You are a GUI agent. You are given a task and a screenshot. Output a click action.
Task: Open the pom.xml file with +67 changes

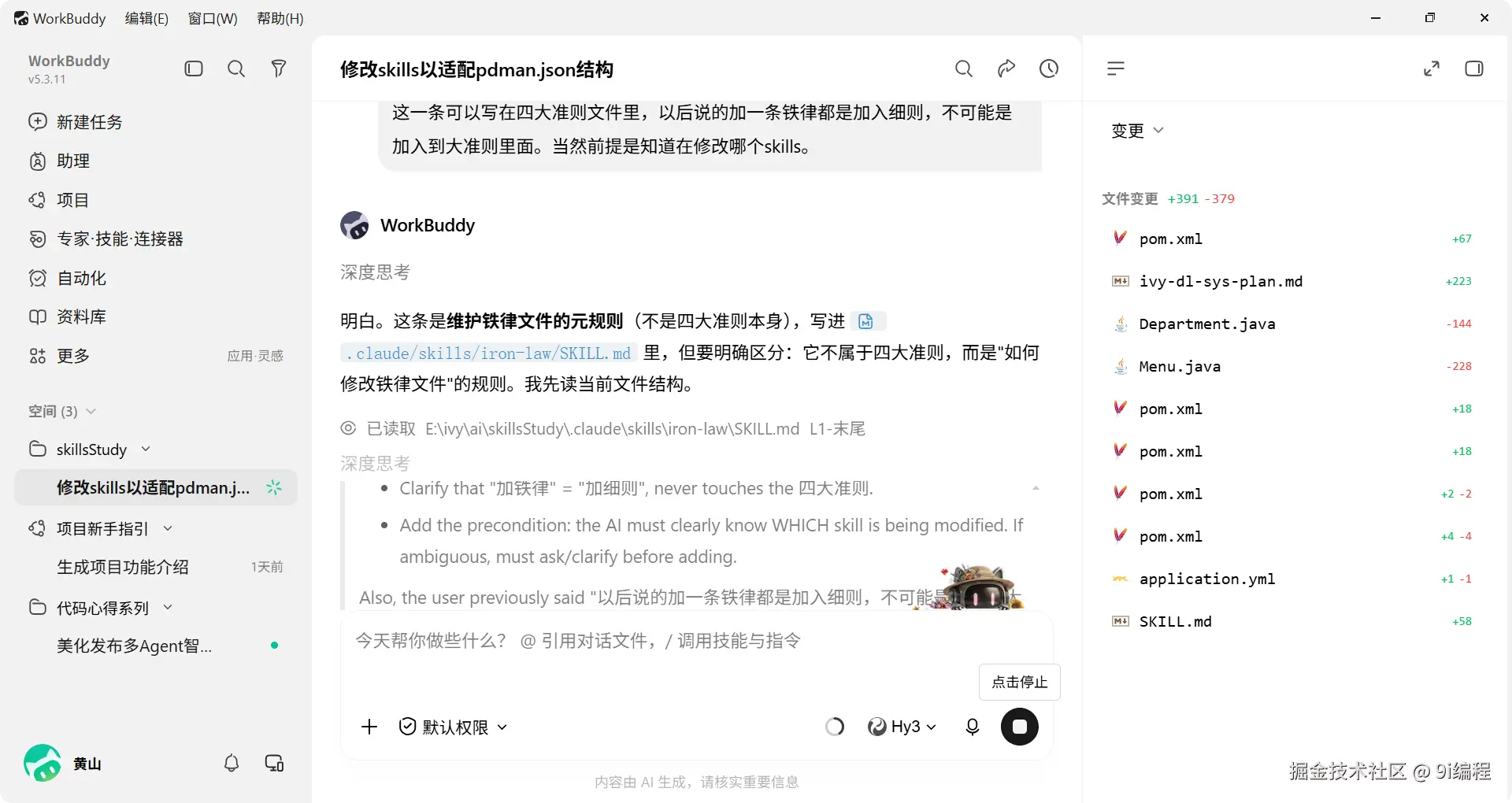click(1291, 239)
